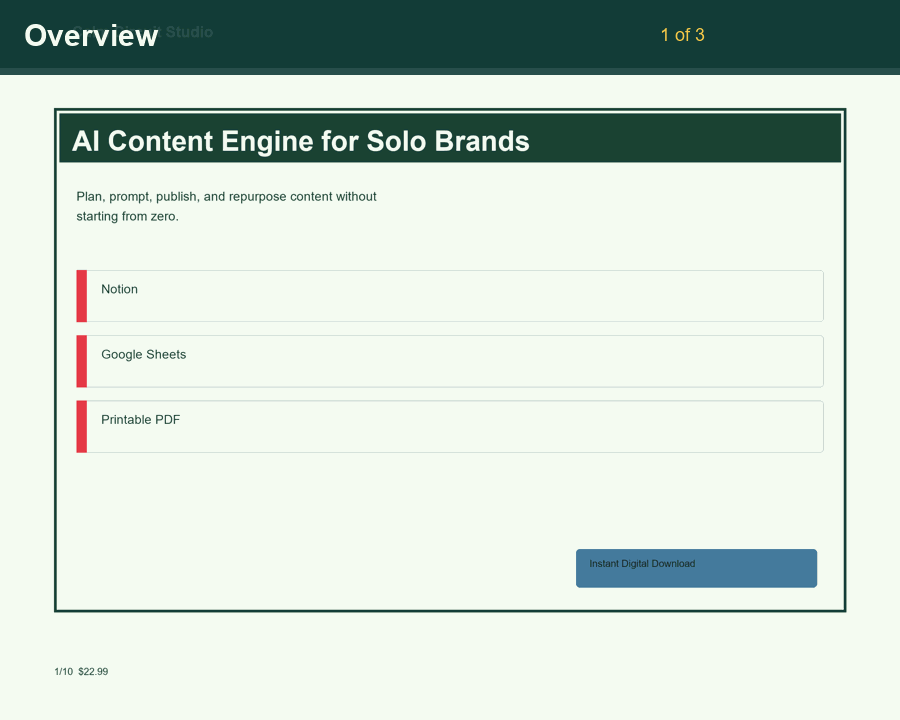The height and width of the screenshot is (720, 900).
Task: Click the Google Sheets row's card area
Action: (450, 361)
